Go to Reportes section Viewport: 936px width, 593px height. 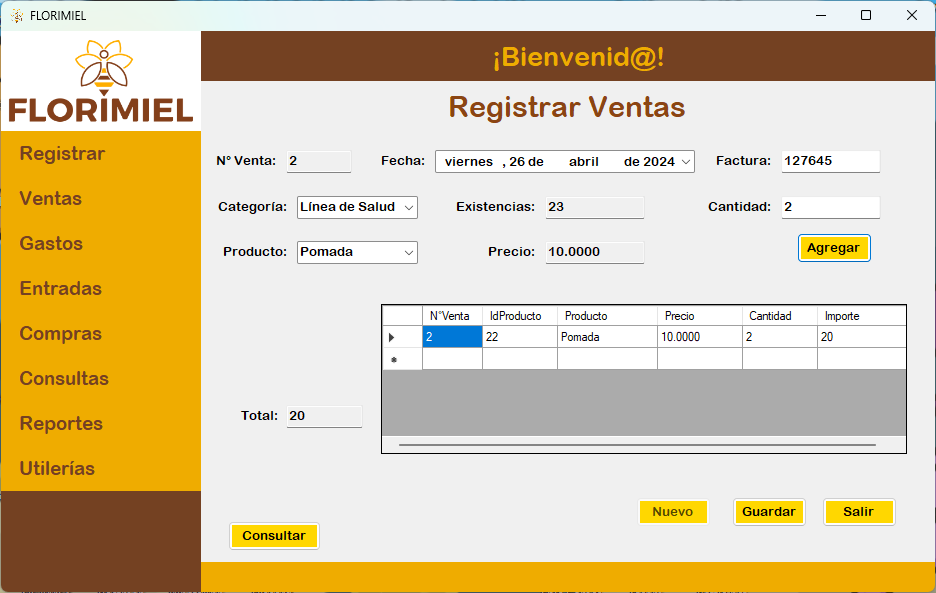61,424
